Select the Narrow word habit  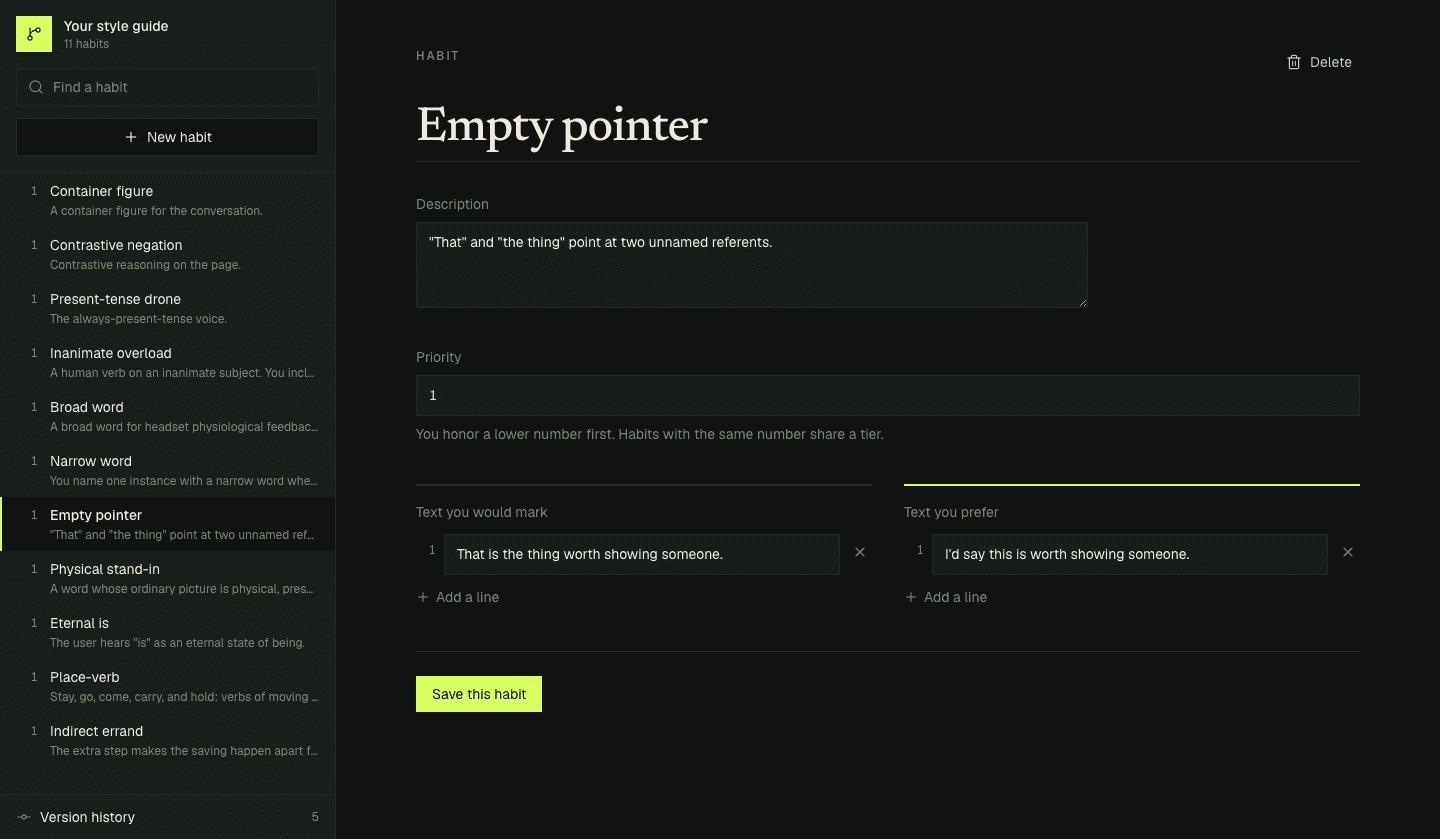pyautogui.click(x=167, y=470)
